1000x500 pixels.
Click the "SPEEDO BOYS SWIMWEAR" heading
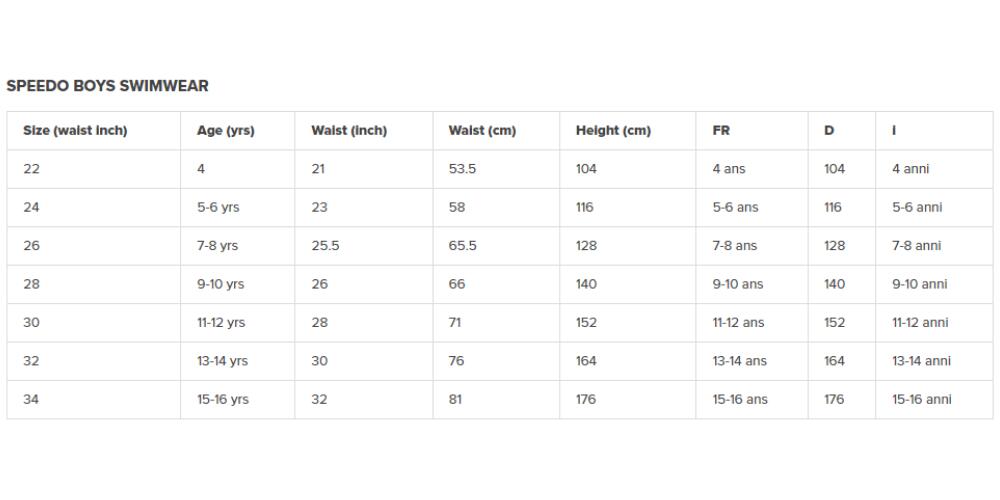pos(108,86)
